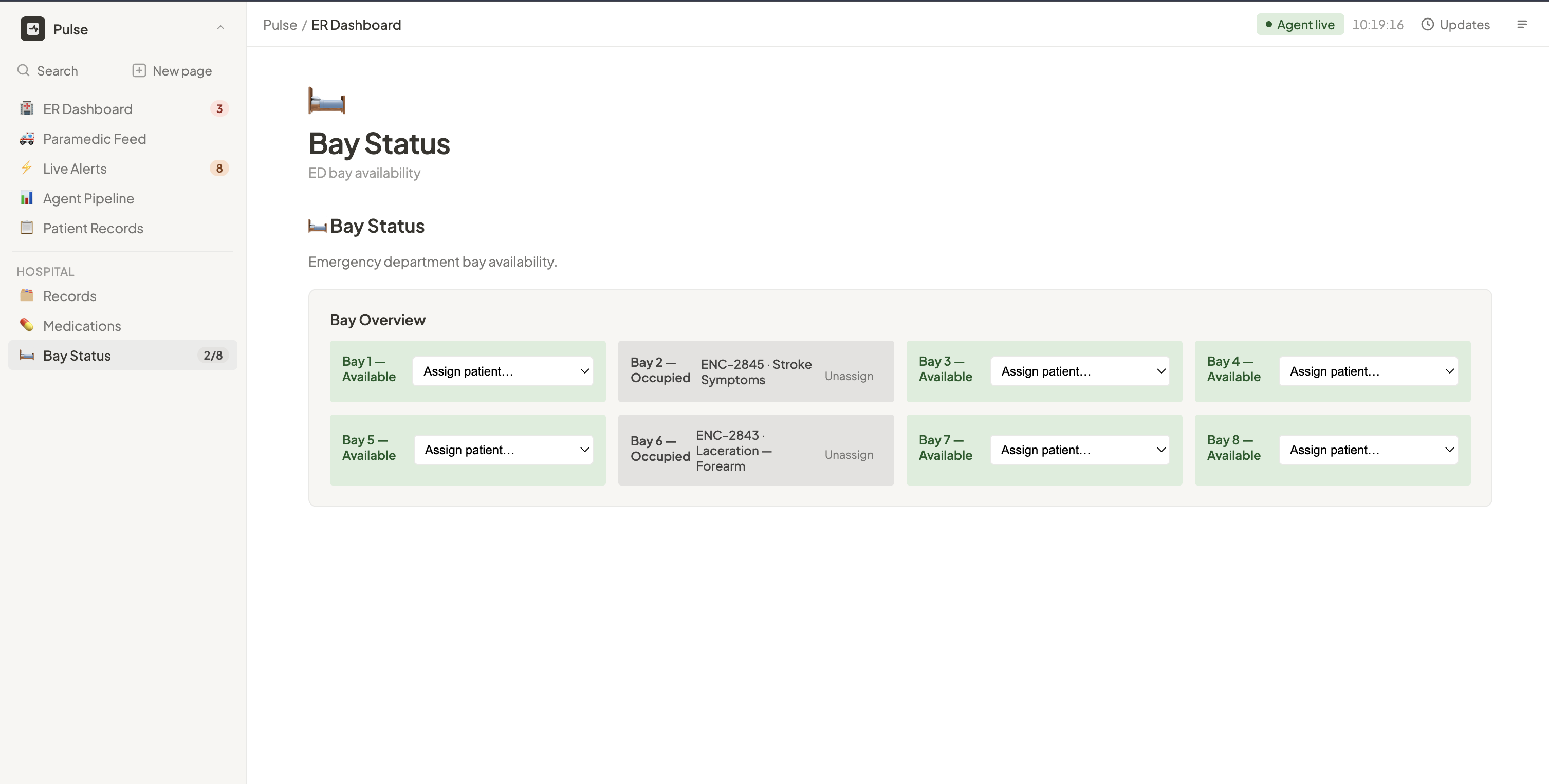
Task: Unassign patient from Bay 6
Action: coord(849,455)
